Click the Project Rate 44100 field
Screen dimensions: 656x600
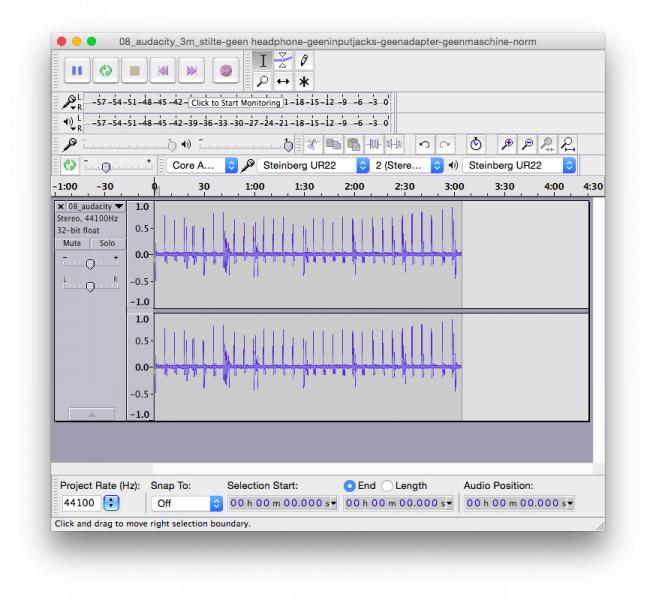point(82,503)
